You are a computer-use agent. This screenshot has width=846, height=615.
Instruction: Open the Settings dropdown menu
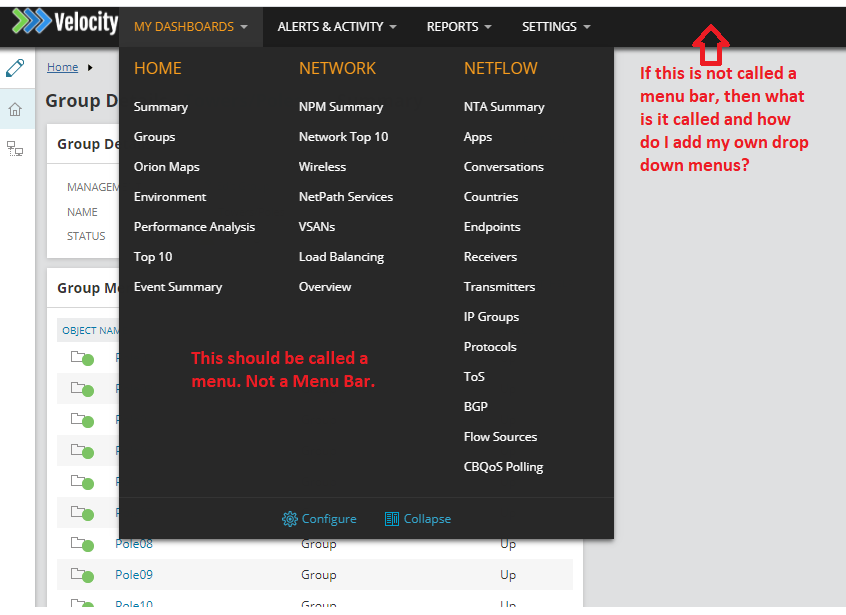click(556, 26)
